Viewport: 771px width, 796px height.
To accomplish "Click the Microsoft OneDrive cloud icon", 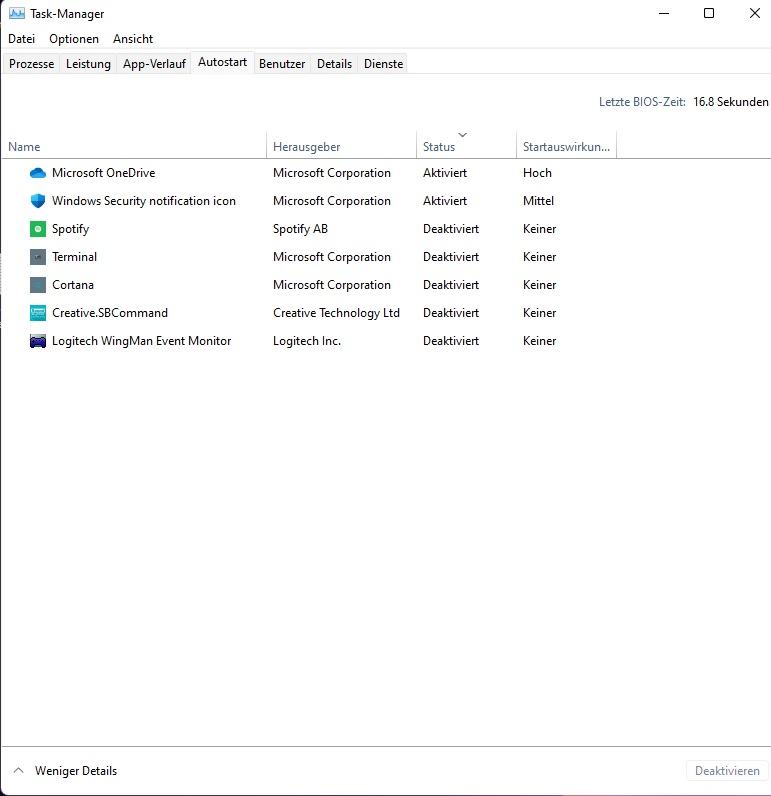I will (x=38, y=173).
